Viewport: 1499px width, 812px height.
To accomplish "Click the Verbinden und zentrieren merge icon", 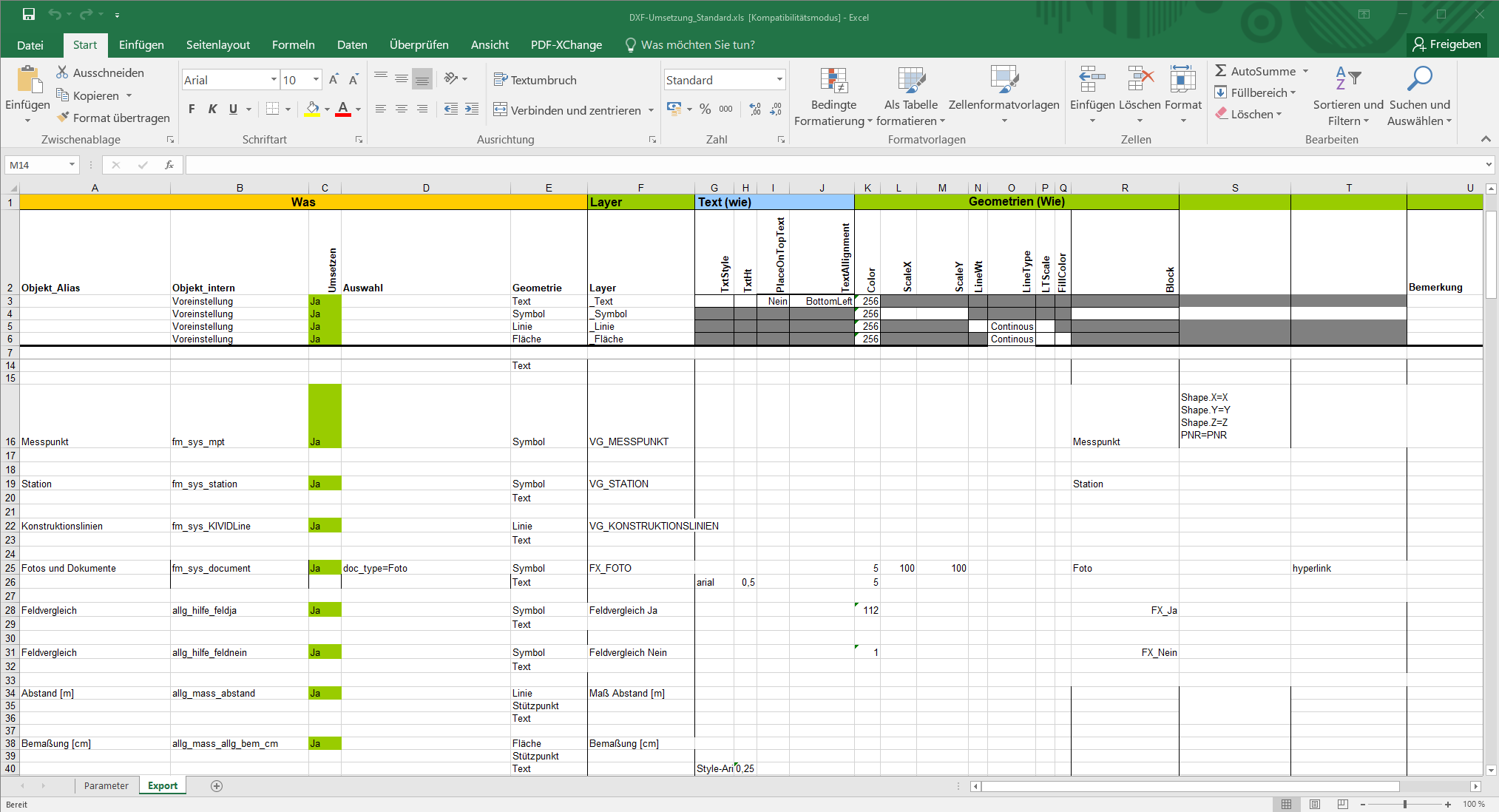I will coord(501,109).
